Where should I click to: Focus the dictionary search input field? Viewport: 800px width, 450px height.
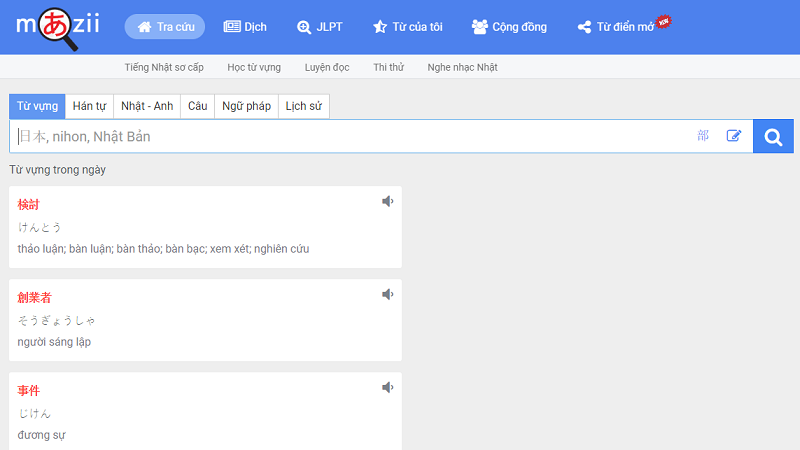point(350,136)
